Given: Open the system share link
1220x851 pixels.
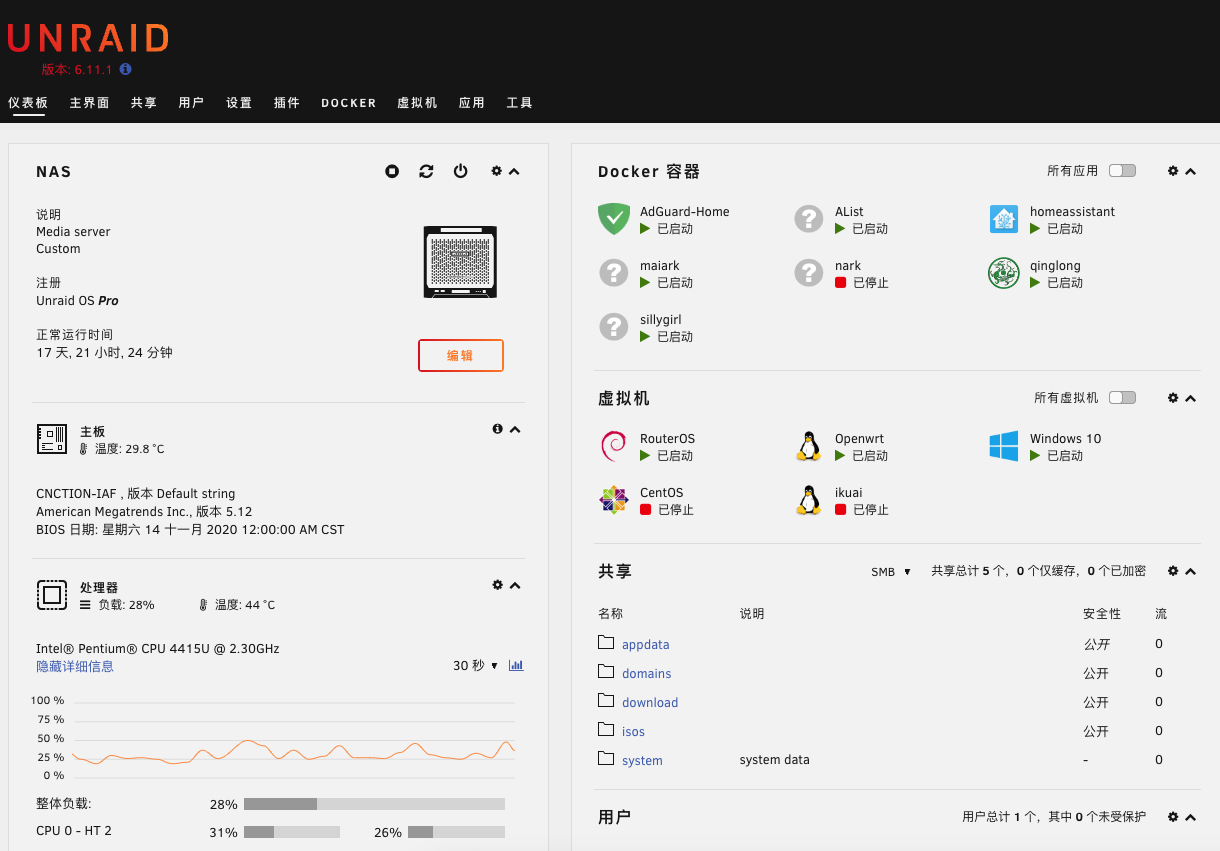Looking at the screenshot, I should pos(642,761).
